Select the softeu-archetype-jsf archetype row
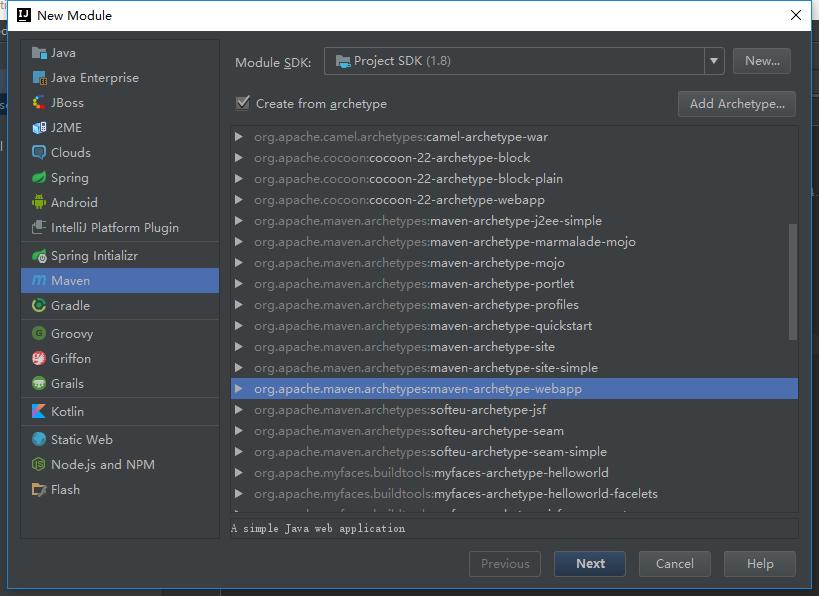The width and height of the screenshot is (819, 596). (488, 410)
